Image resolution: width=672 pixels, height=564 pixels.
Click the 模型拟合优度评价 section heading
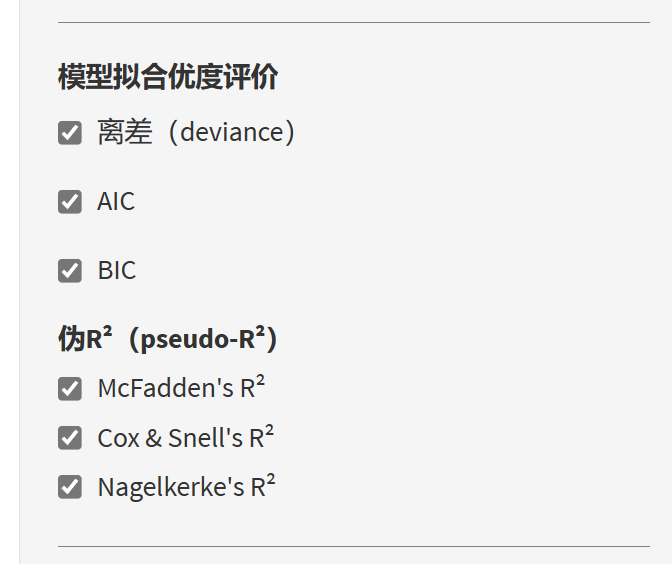(167, 77)
